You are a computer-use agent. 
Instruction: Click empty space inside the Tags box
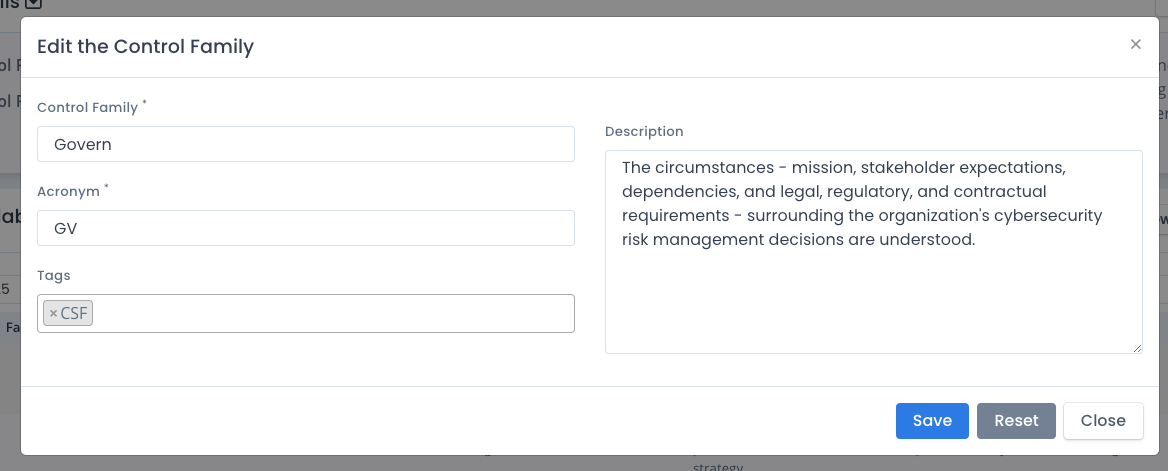pos(335,314)
